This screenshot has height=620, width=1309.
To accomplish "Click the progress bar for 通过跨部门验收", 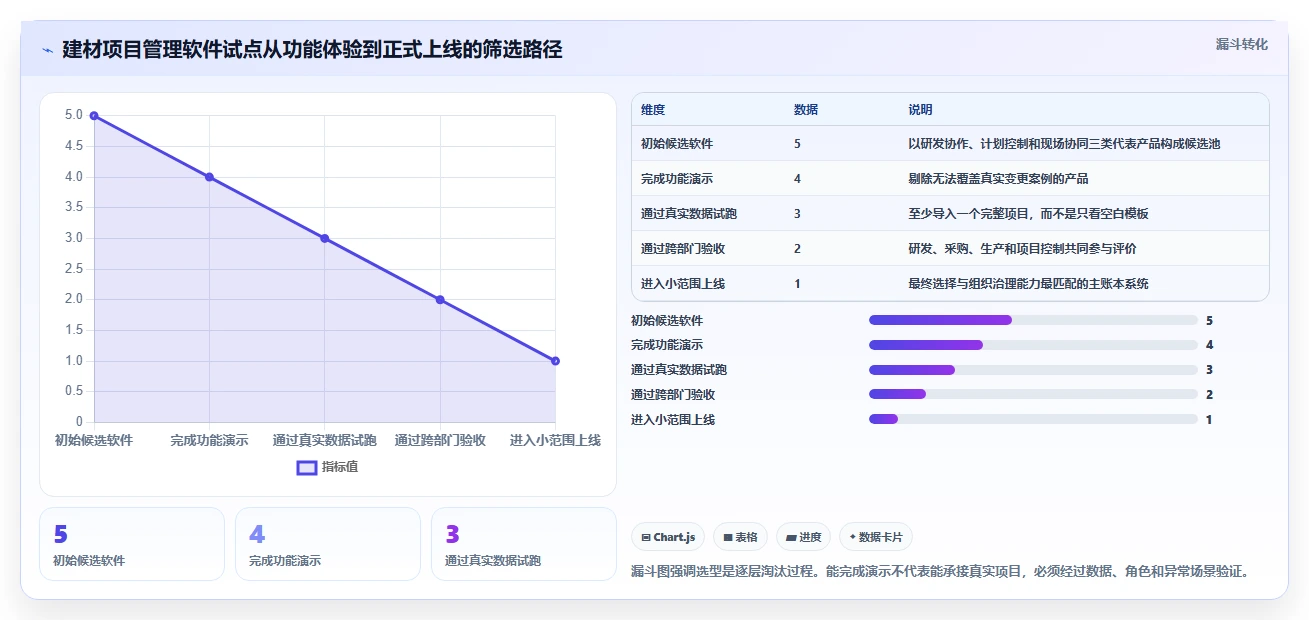I will click(1033, 394).
